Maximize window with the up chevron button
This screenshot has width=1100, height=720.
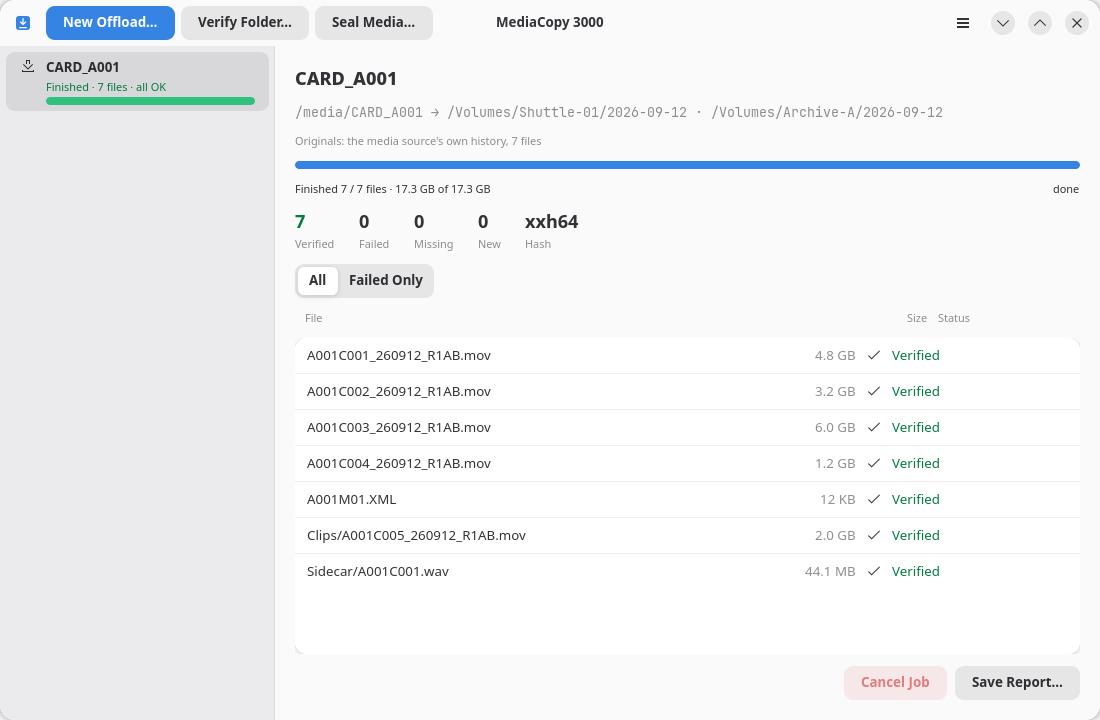(1040, 23)
